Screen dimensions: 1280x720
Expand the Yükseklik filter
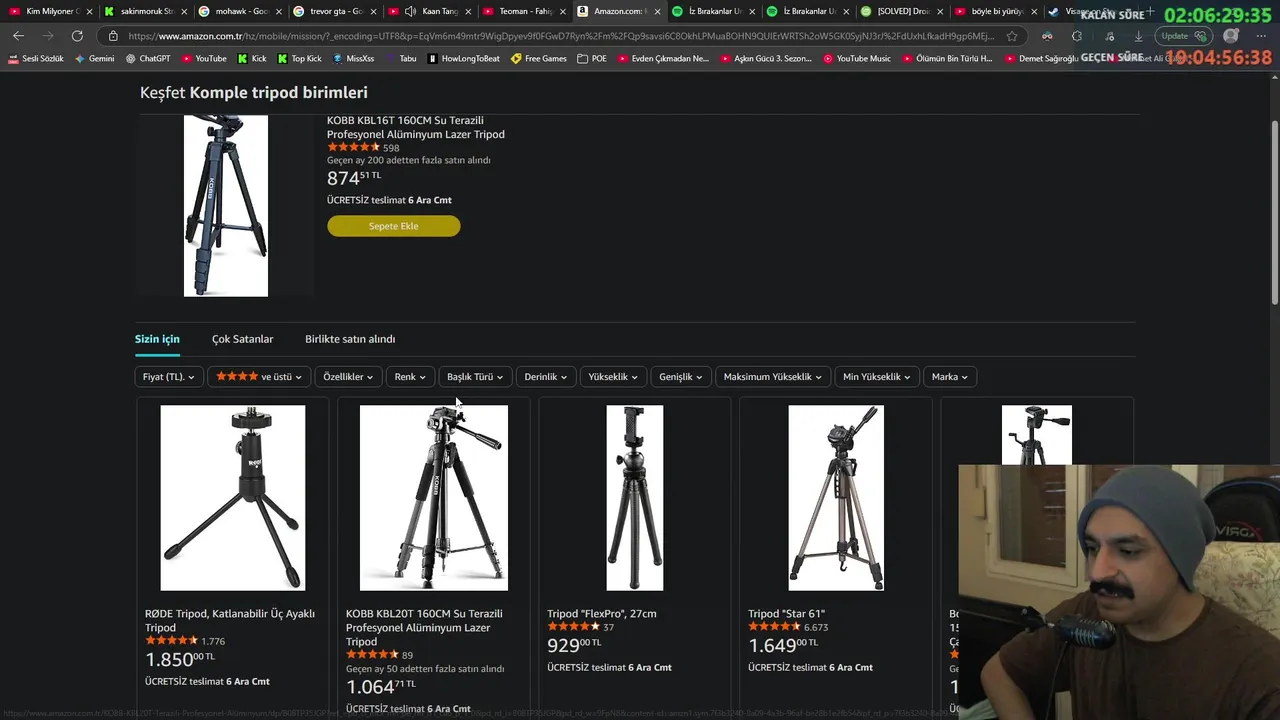point(614,377)
